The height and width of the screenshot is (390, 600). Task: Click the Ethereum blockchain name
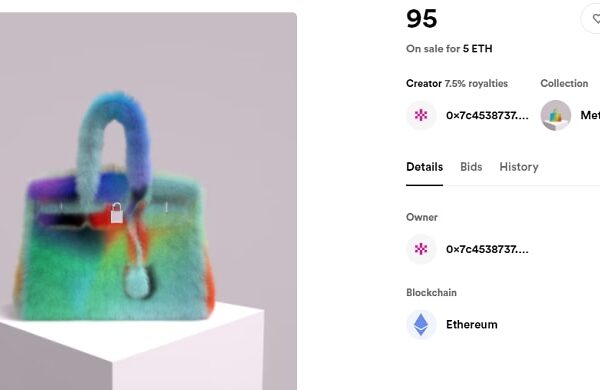(472, 325)
